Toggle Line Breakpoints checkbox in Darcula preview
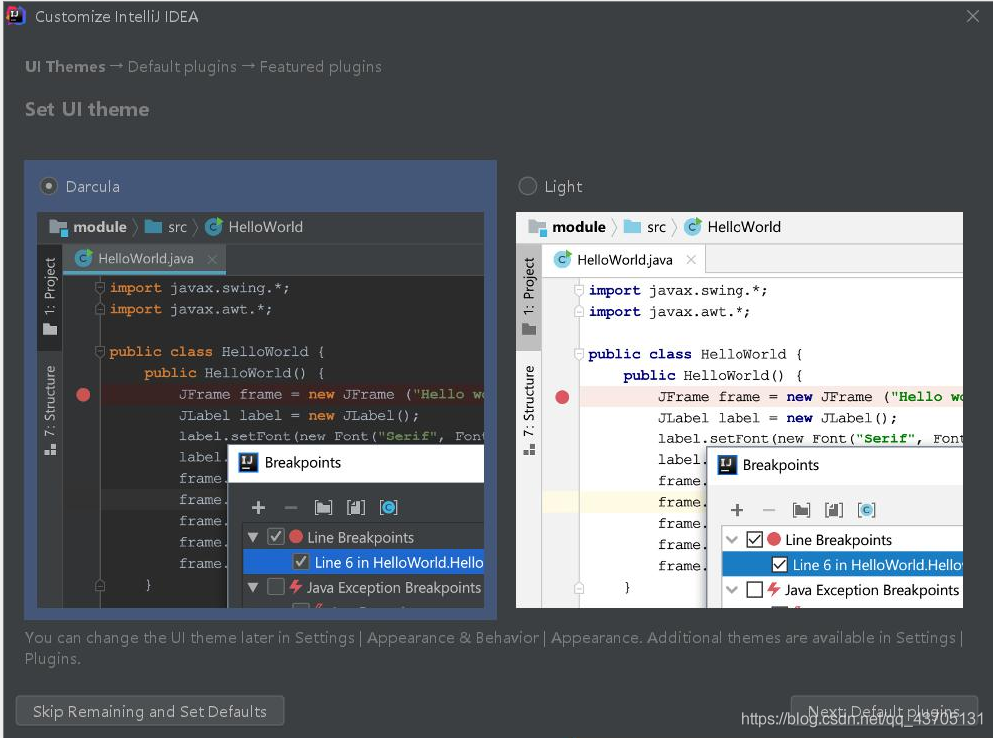 [x=275, y=537]
